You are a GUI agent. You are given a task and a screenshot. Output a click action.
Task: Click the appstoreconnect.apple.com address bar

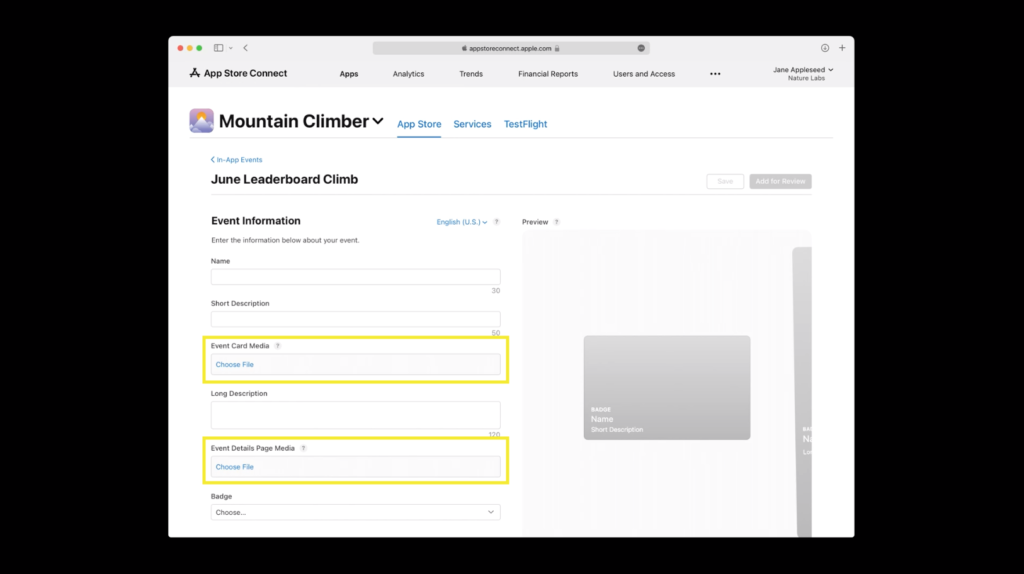(511, 48)
